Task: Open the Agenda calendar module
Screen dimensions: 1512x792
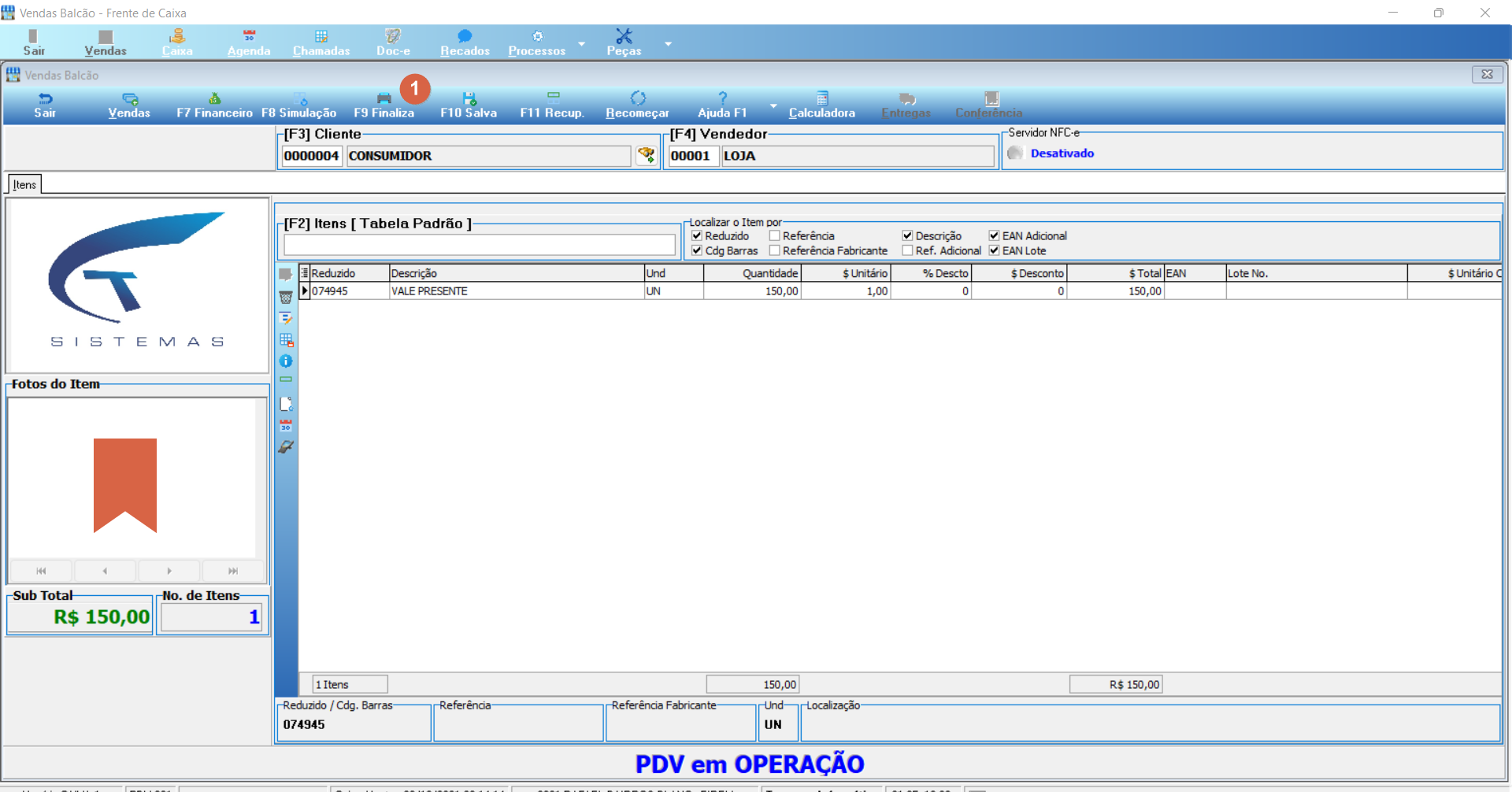Action: [x=249, y=43]
